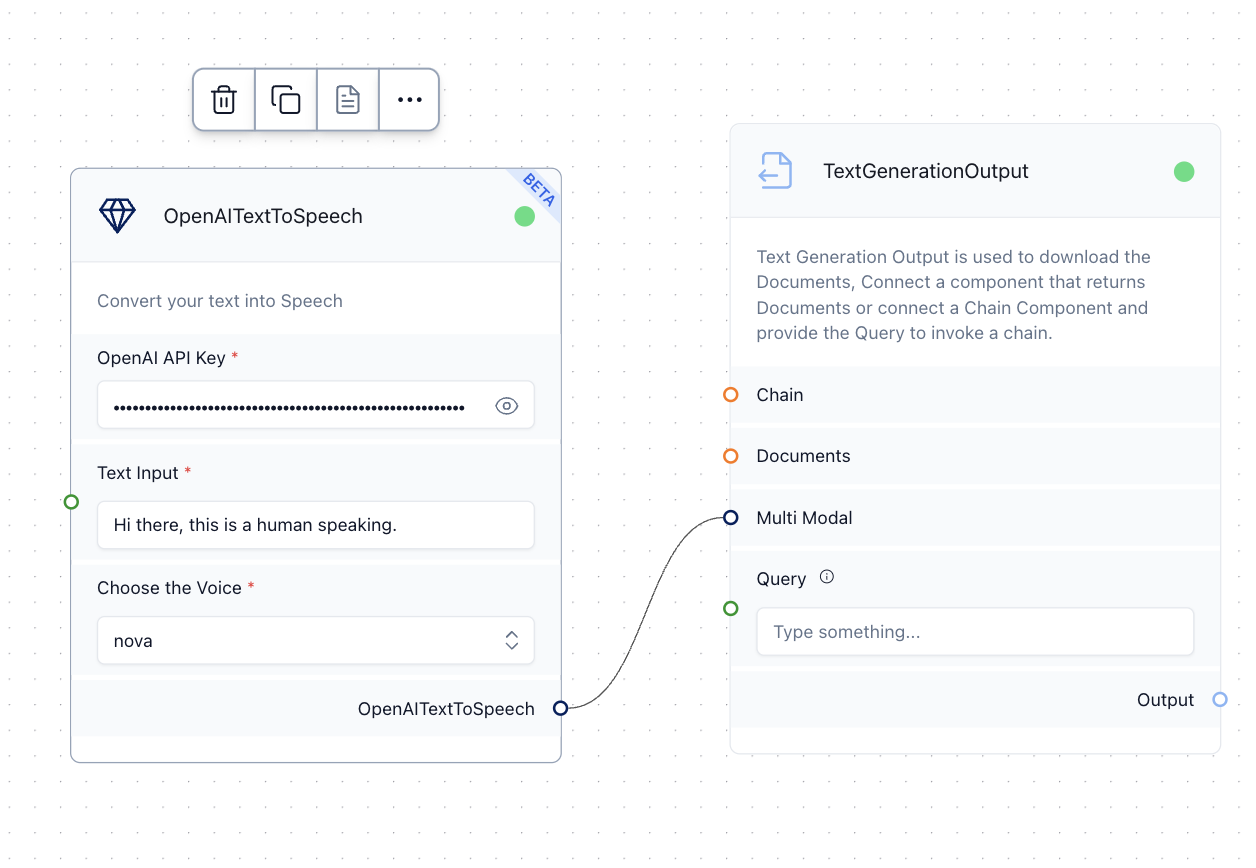The width and height of the screenshot is (1256, 868).
Task: Click the OpenAITextToSpeech output handle
Action: tap(560, 708)
